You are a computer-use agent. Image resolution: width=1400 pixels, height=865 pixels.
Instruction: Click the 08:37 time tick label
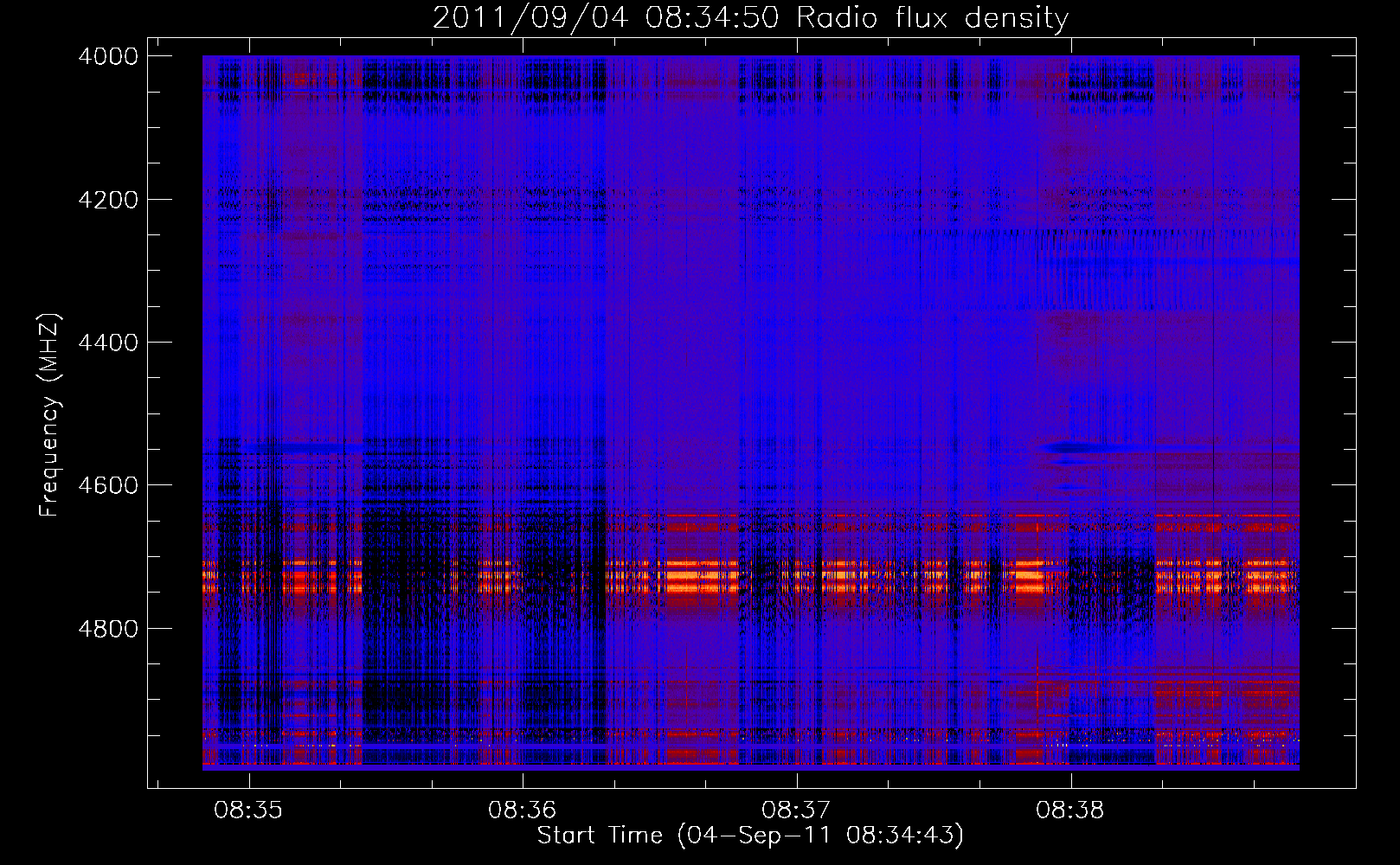tap(796, 811)
